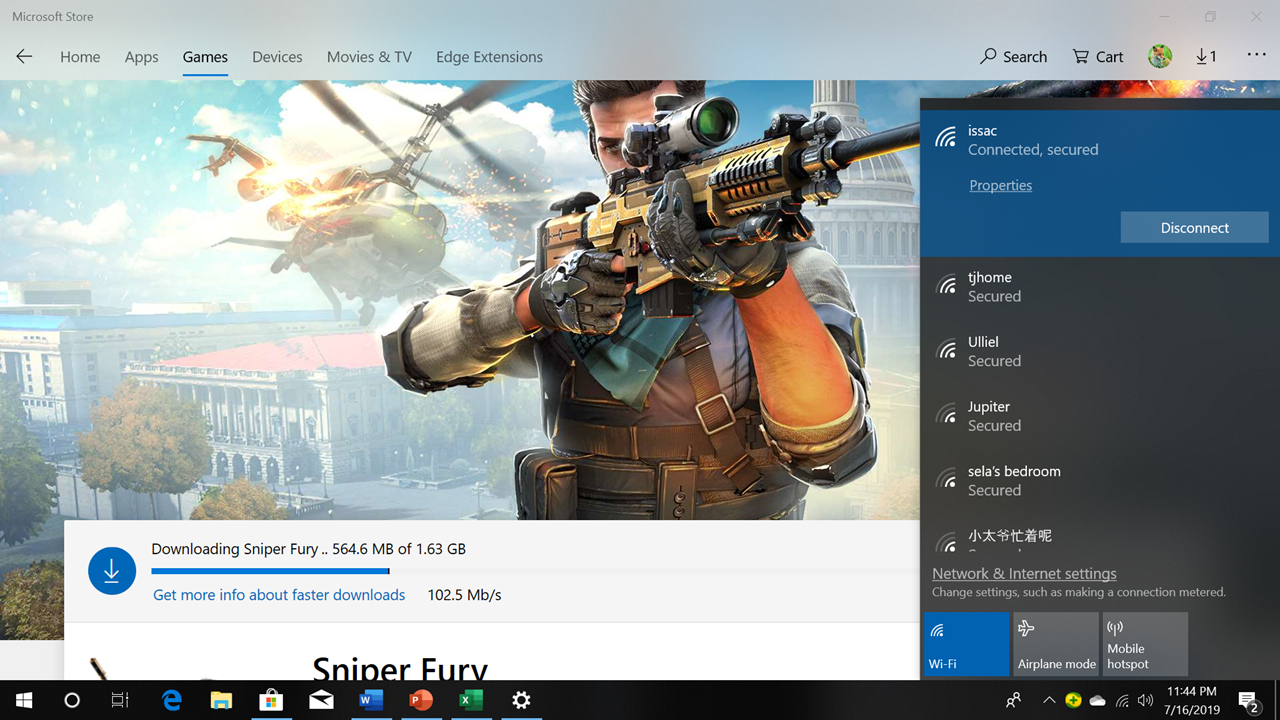Viewport: 1280px width, 720px height.
Task: Toggle the Wi-Fi quick action tile
Action: (x=966, y=644)
